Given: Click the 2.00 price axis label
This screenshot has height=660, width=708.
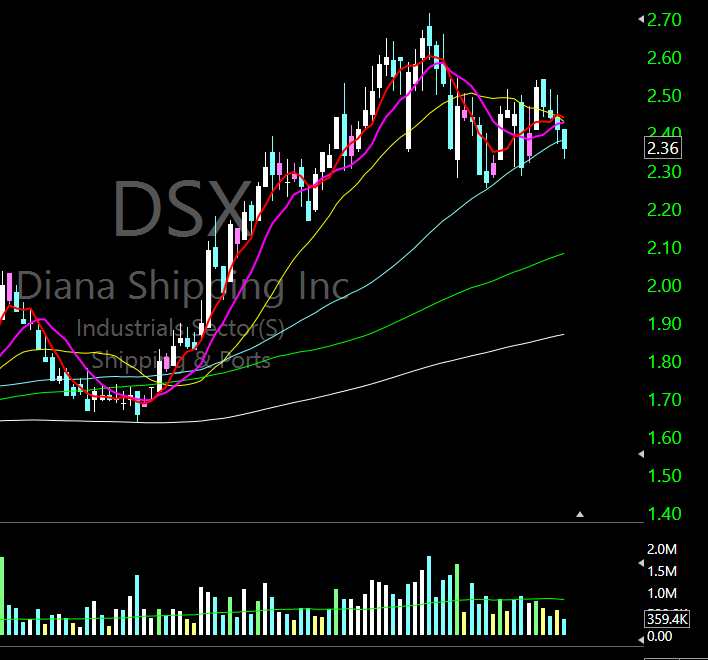Looking at the screenshot, I should click(x=664, y=286).
